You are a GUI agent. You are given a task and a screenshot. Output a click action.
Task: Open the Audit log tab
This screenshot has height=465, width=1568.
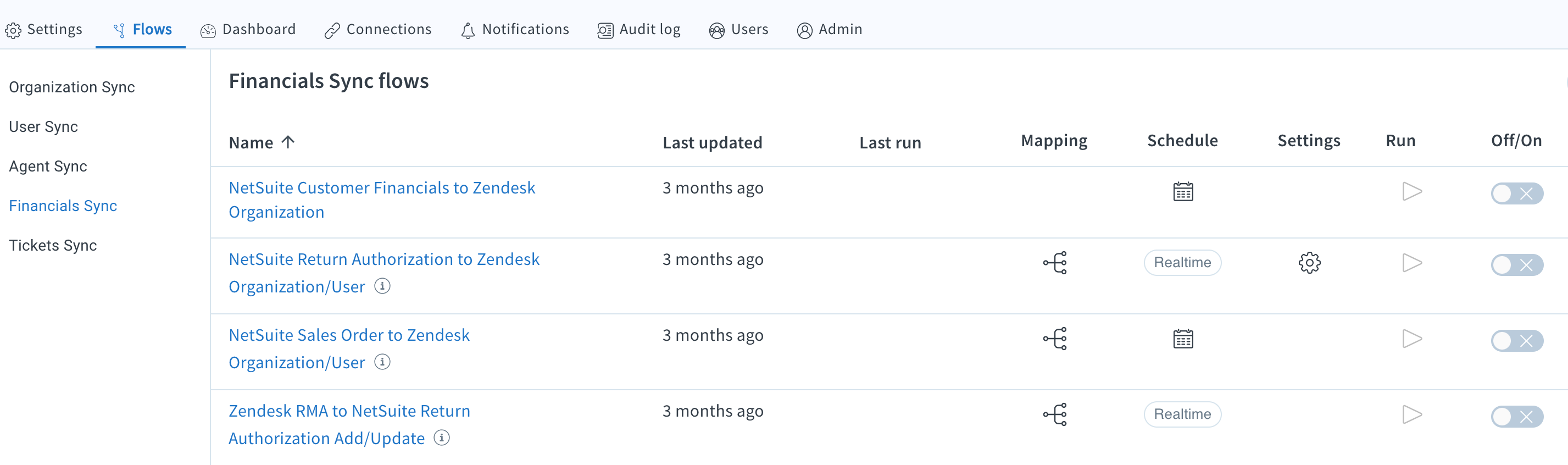[x=639, y=29]
